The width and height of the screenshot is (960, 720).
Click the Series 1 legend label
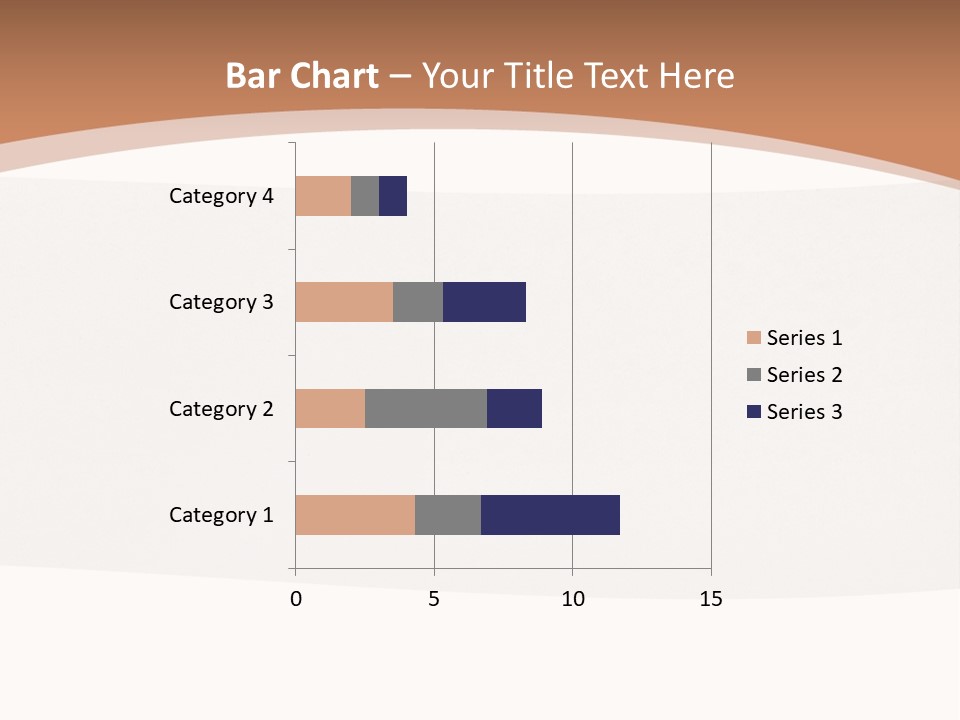coord(804,337)
